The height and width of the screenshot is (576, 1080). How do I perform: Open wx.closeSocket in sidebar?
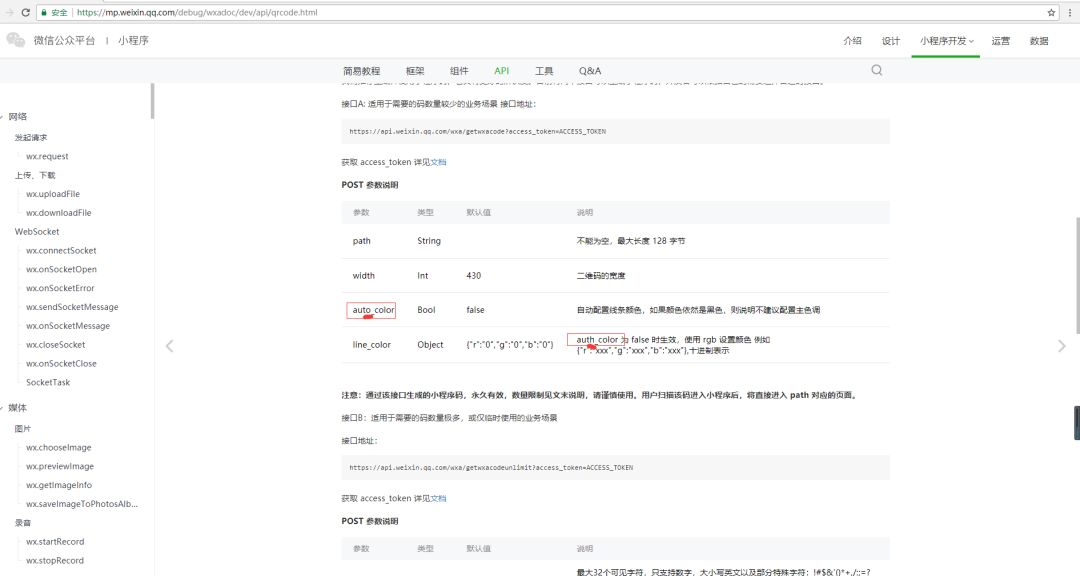pos(56,344)
